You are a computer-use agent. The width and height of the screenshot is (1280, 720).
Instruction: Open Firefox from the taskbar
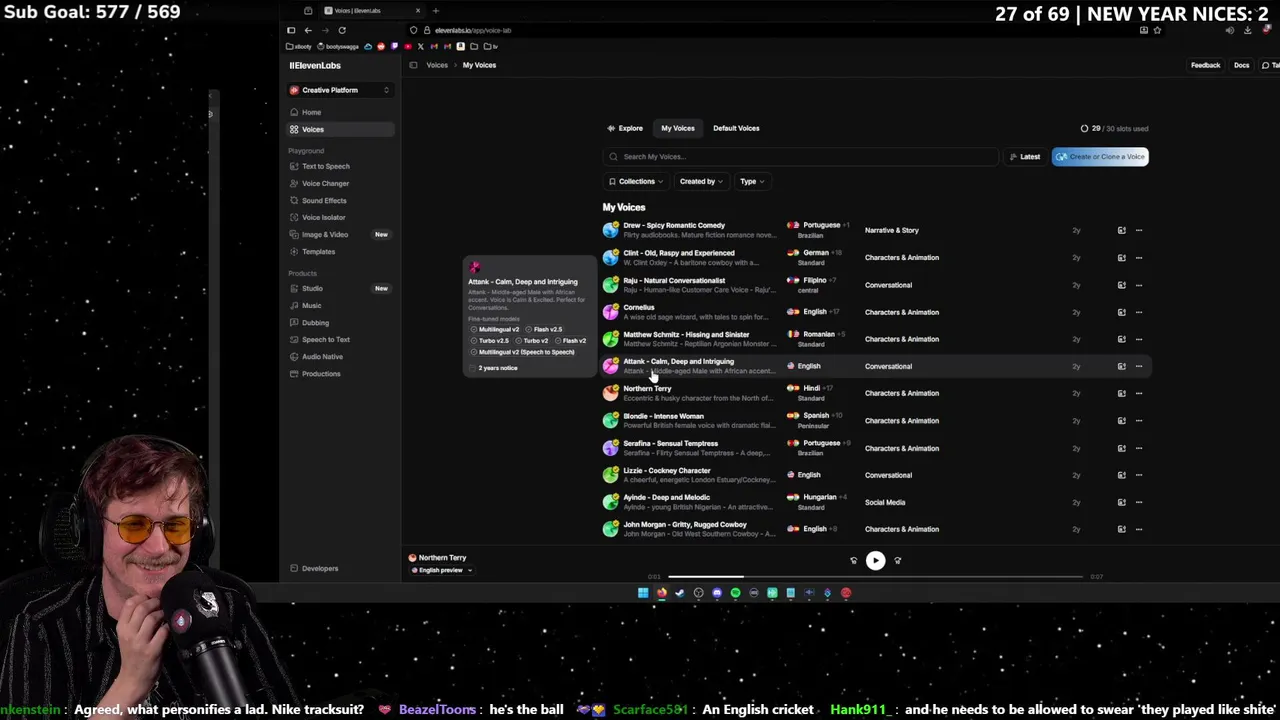tap(661, 593)
